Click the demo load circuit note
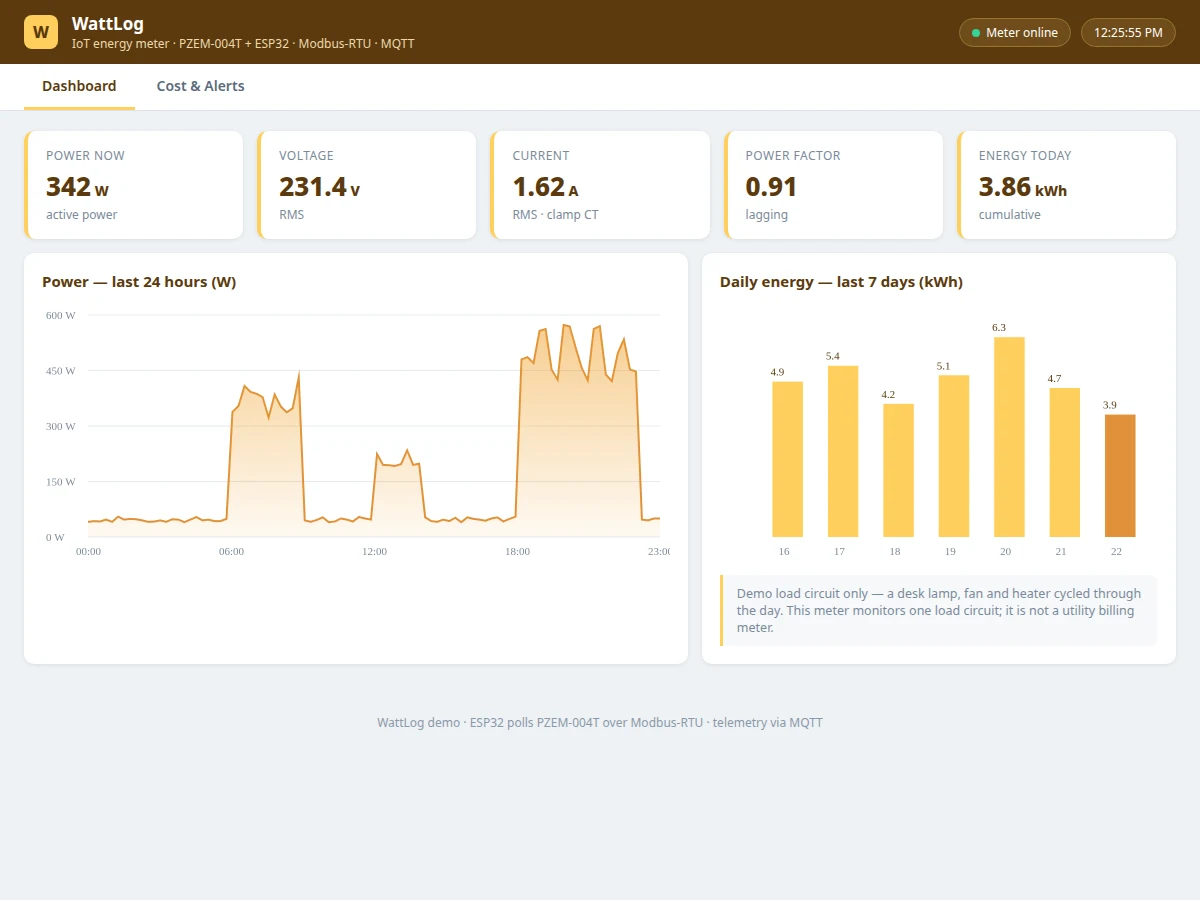 (938, 610)
